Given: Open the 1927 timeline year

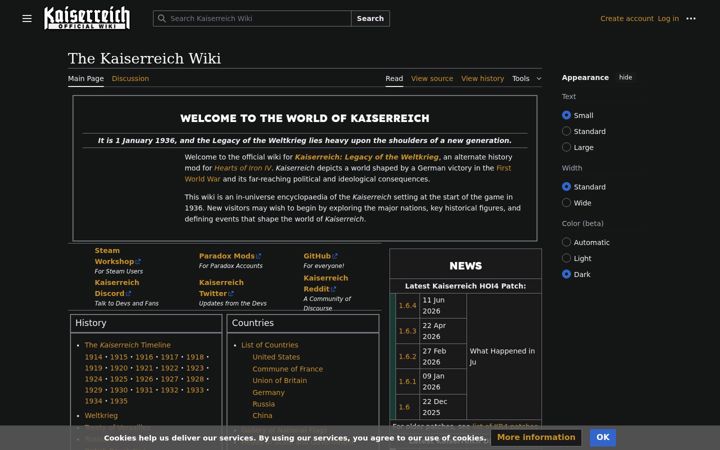Looking at the screenshot, I should 169,379.
